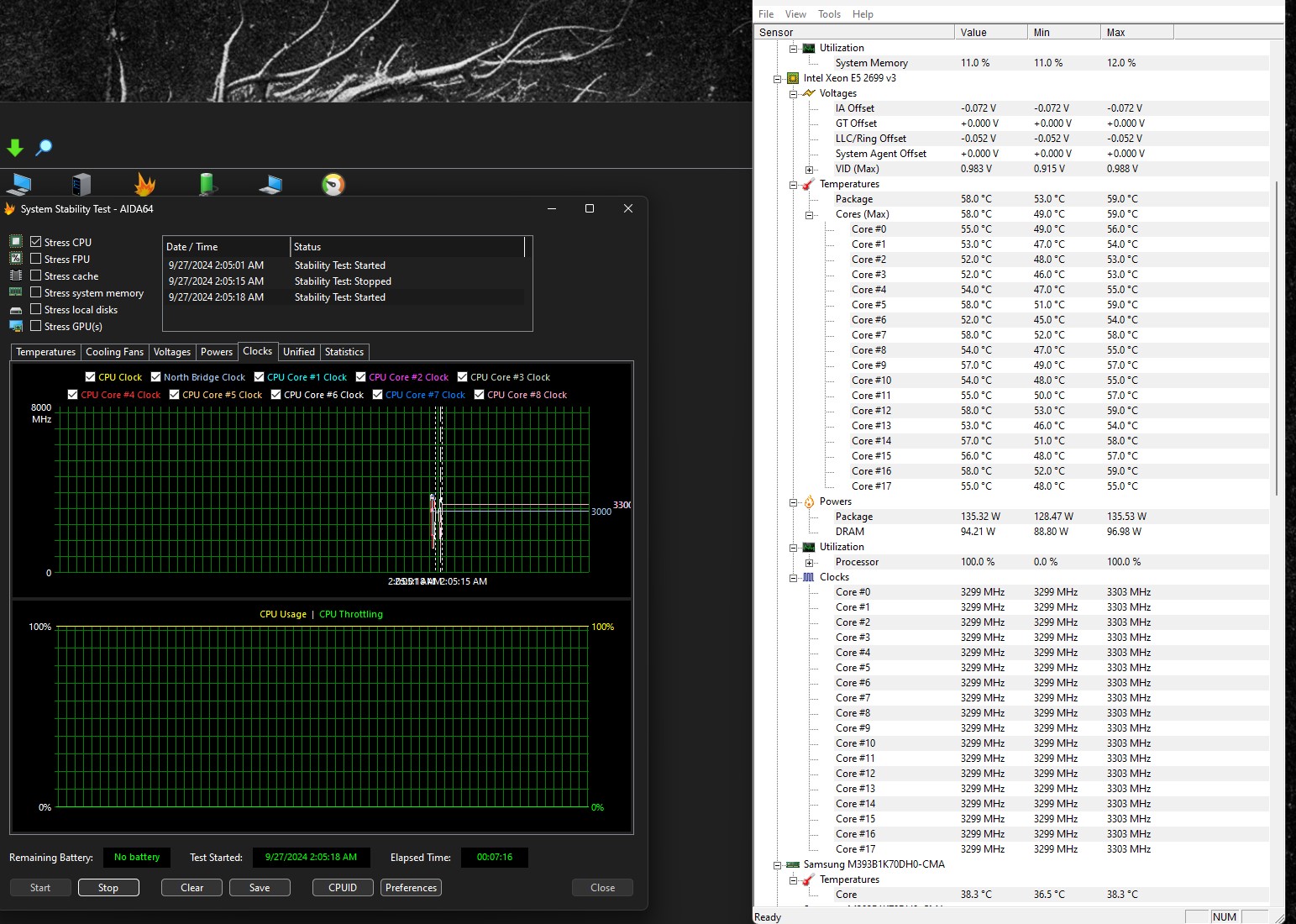Screen dimensions: 1296x924
Task: Expand the VID (Max) row
Action: point(809,170)
